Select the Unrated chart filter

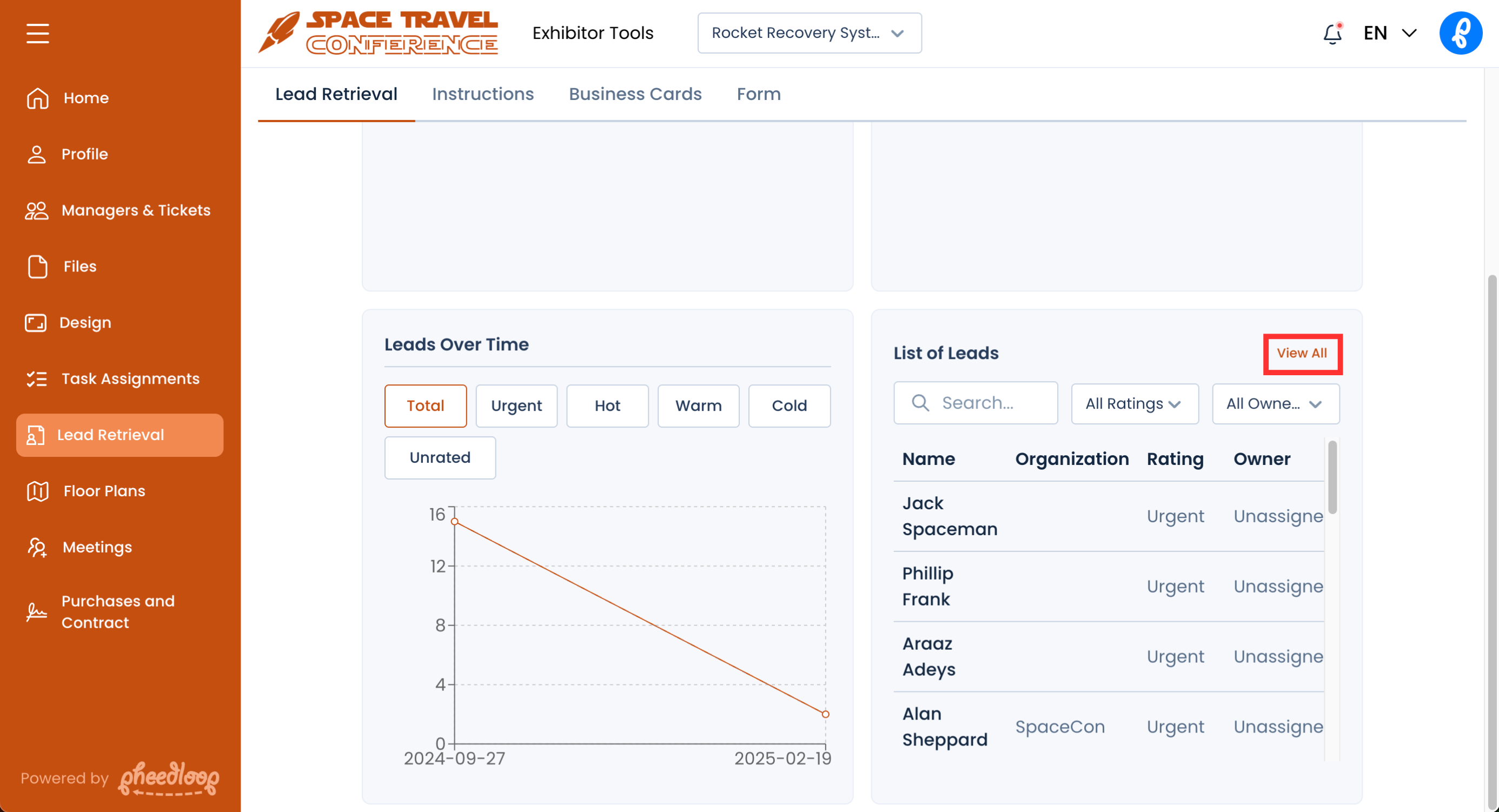(x=439, y=458)
